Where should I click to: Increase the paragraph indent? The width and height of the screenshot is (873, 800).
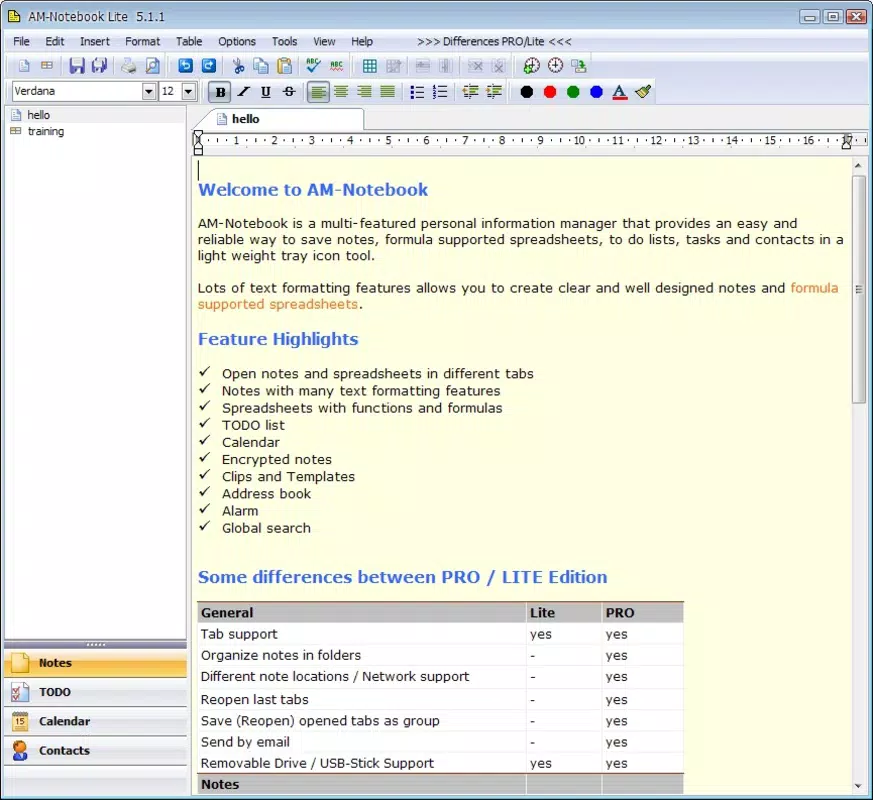pyautogui.click(x=494, y=92)
